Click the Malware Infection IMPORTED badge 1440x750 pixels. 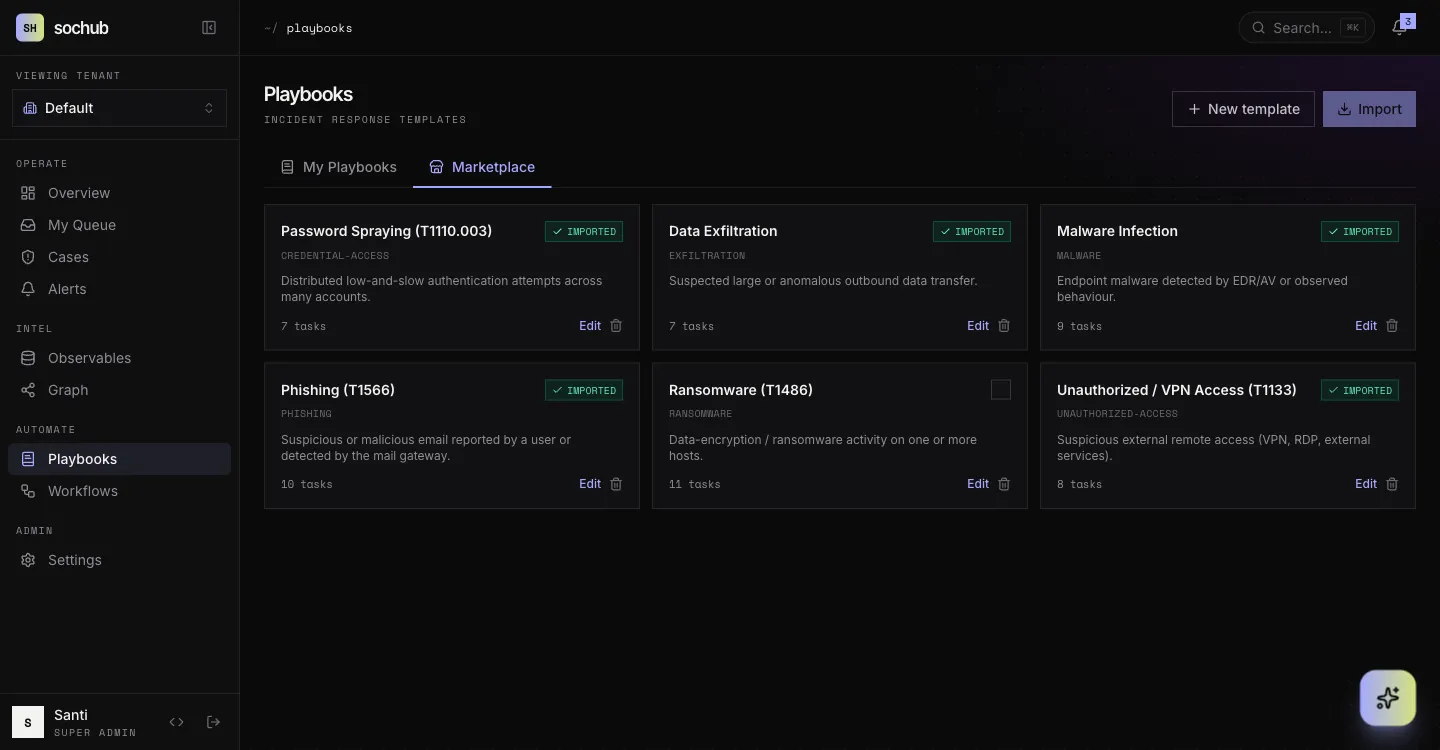[x=1360, y=231]
